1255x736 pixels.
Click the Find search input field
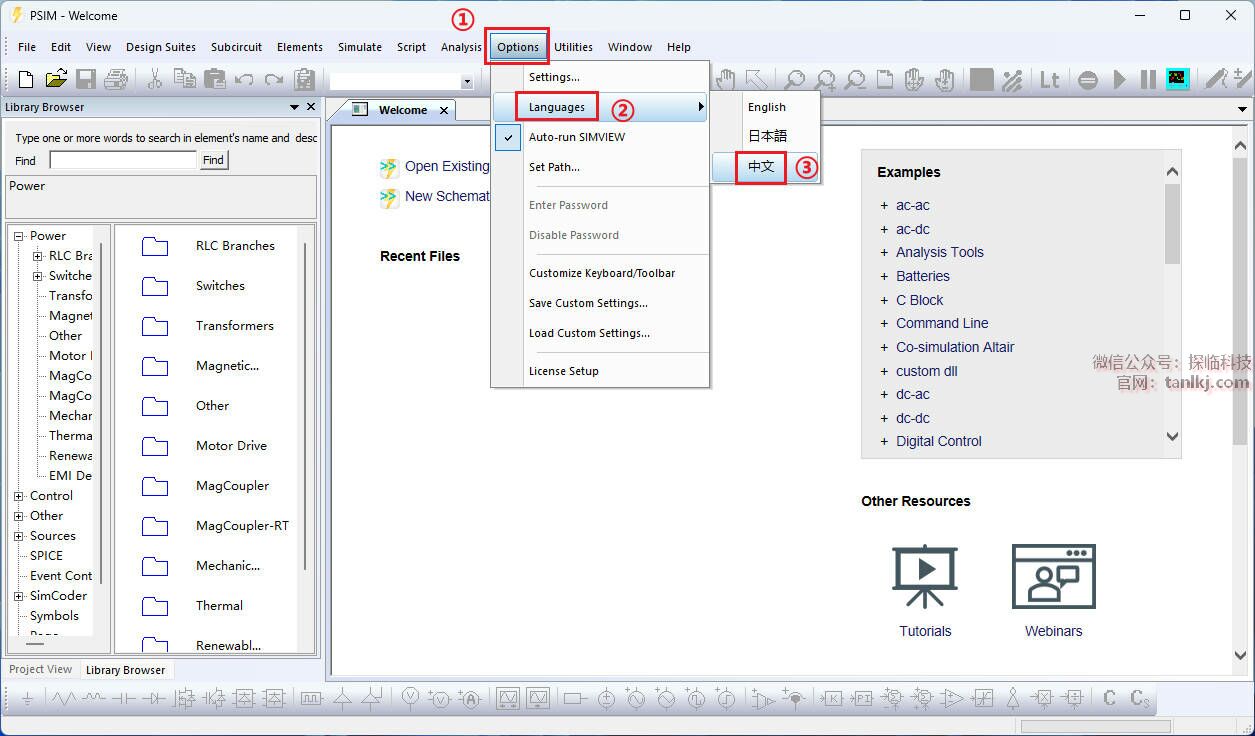[x=123, y=160]
